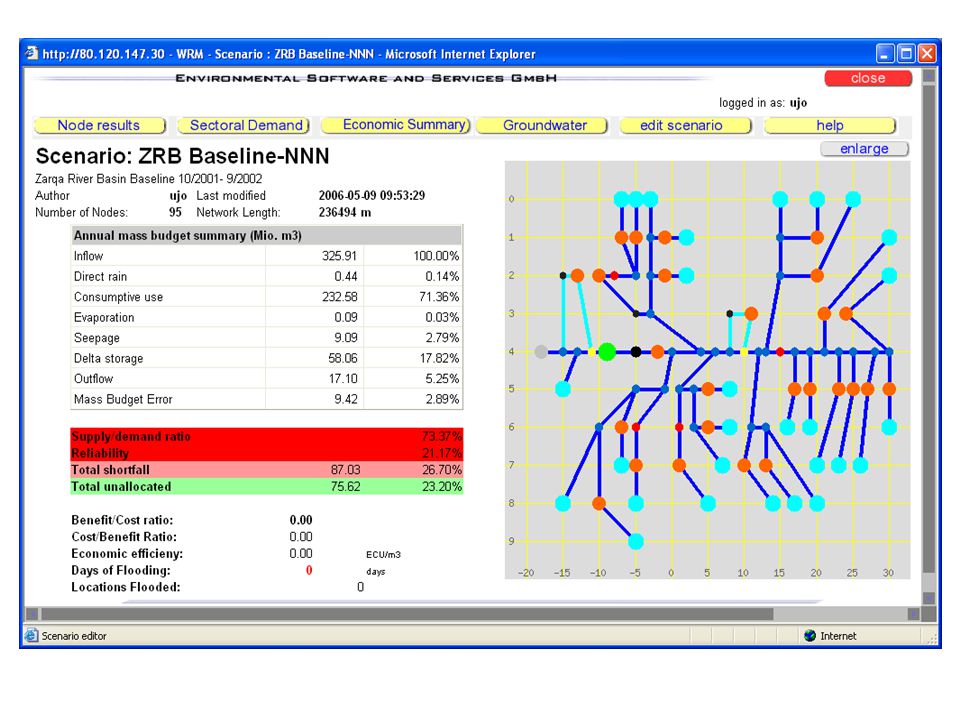Viewport: 960px width, 720px height.
Task: Click the Inflow value 325.91
Action: 339,256
